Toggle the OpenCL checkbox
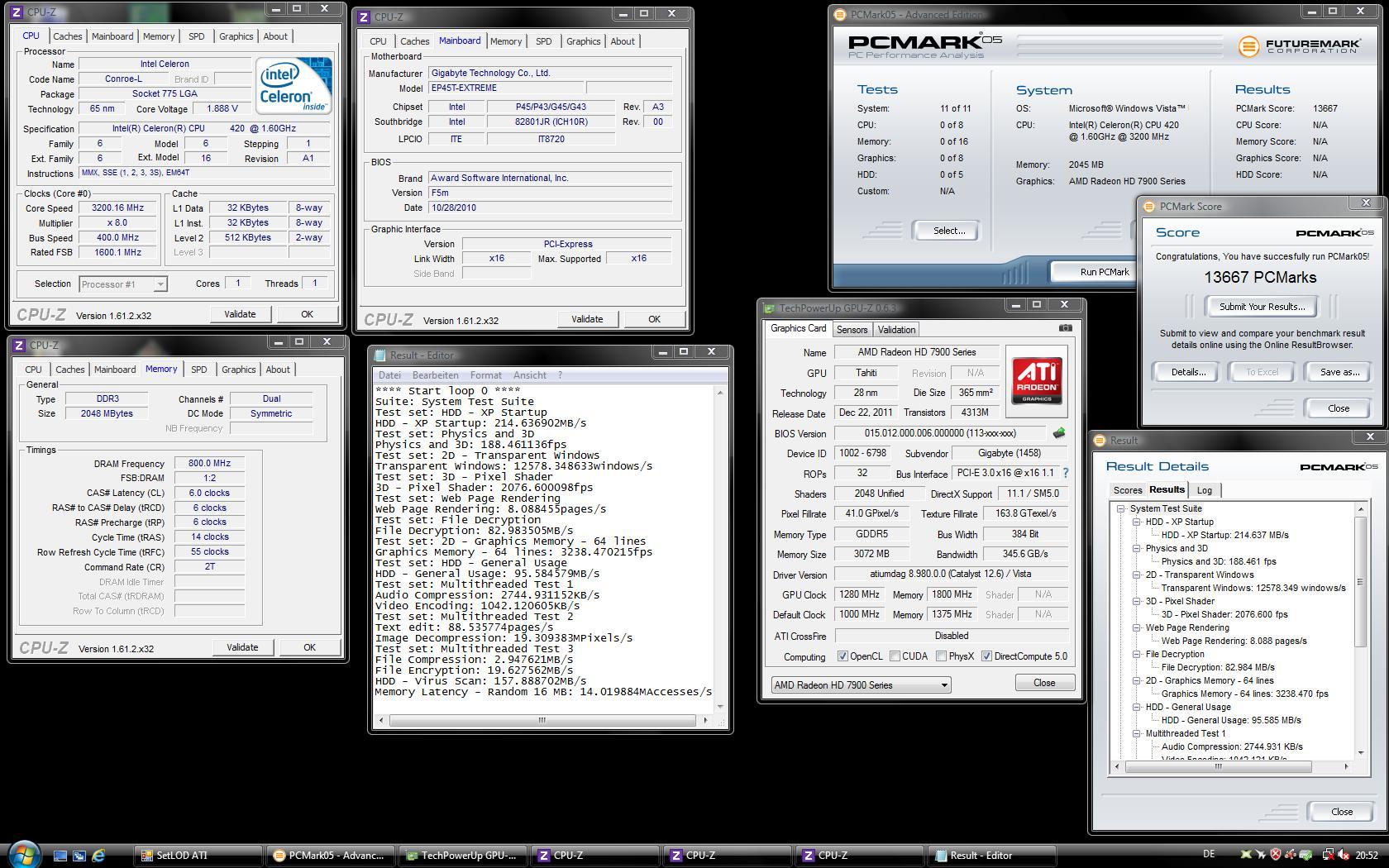The width and height of the screenshot is (1389, 868). click(842, 656)
